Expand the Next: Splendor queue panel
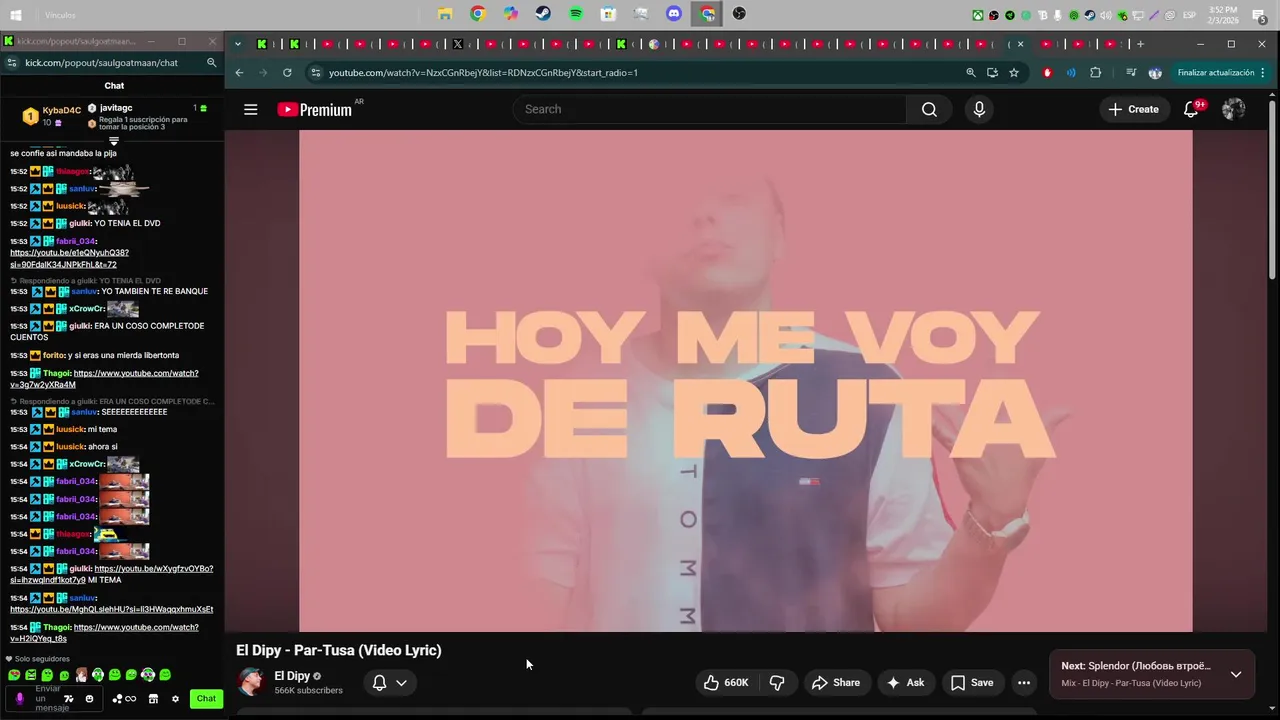 1236,674
